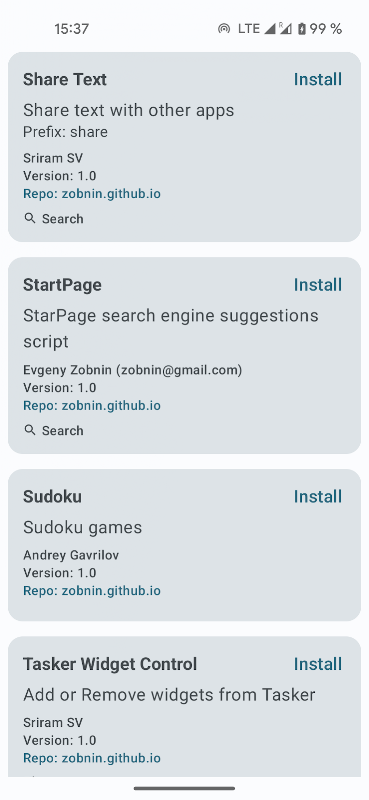The width and height of the screenshot is (369, 800).
Task: Tap the Search label in StartPage card
Action: pos(62,431)
